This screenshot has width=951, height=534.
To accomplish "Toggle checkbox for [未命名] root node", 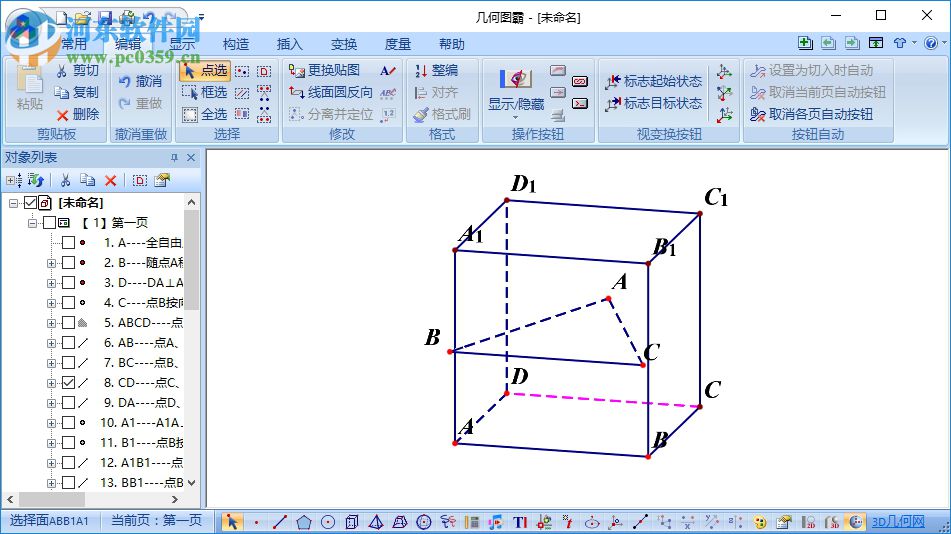I will coord(30,203).
